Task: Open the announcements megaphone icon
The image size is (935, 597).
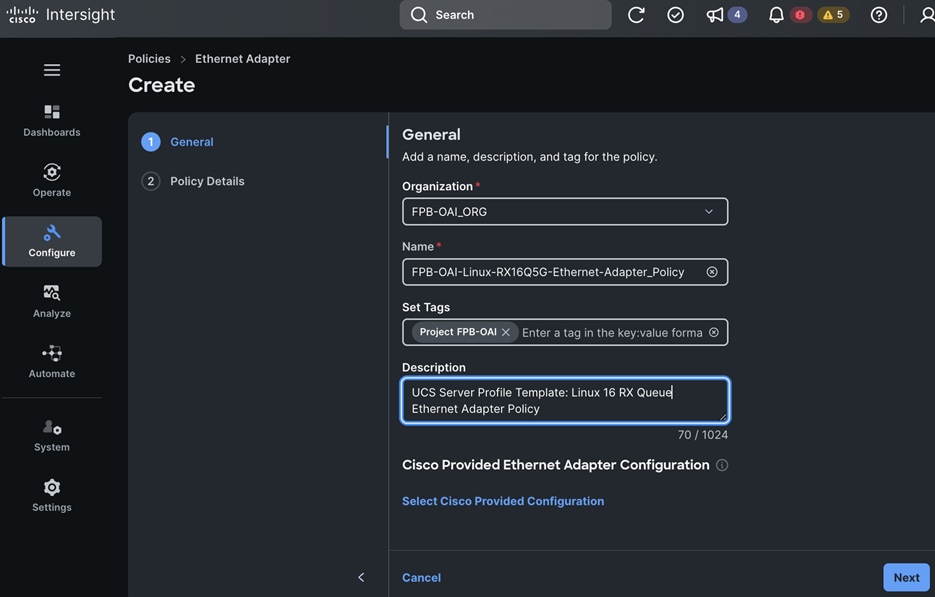Action: click(x=714, y=15)
